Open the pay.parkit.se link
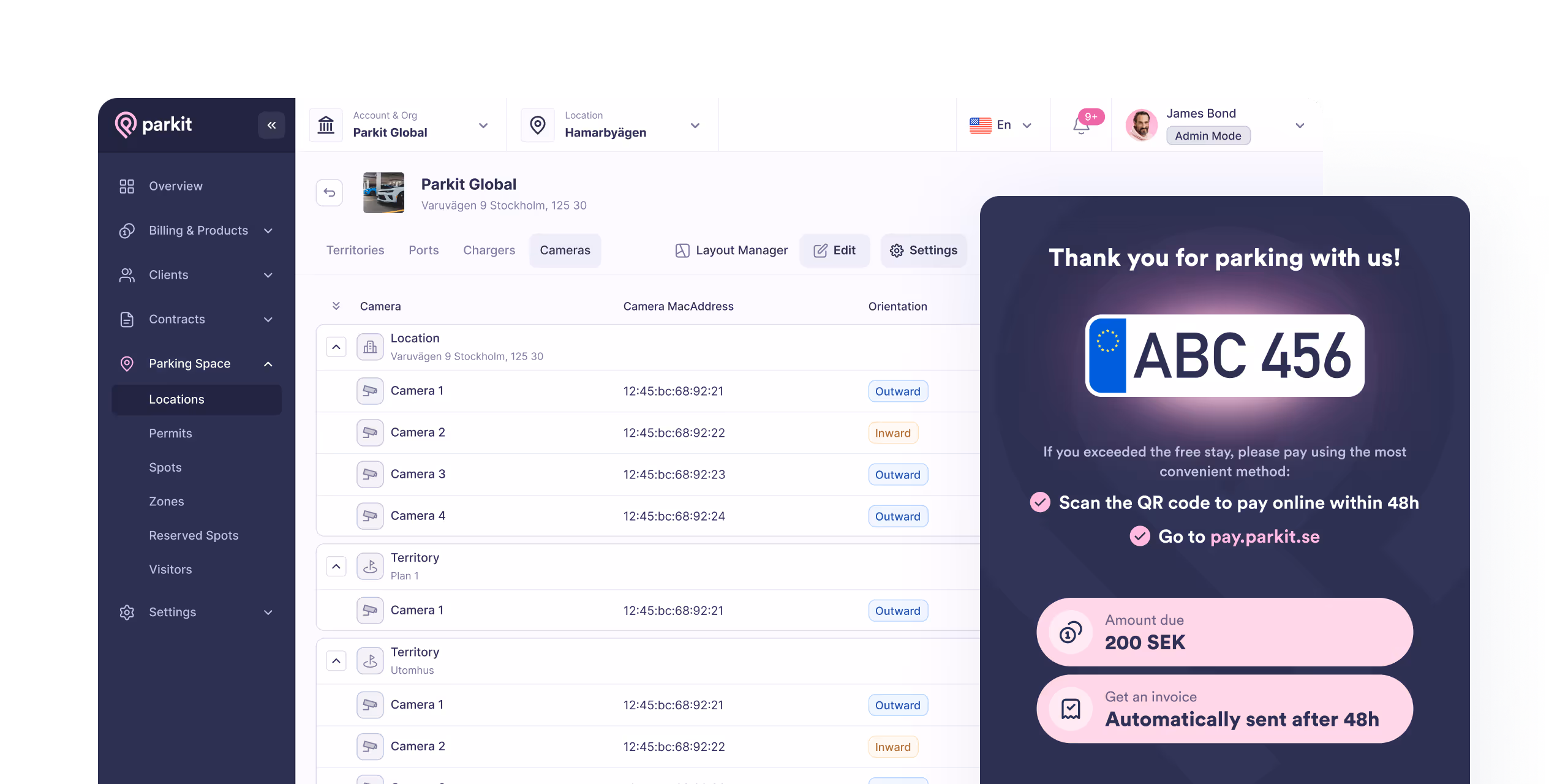The width and height of the screenshot is (1568, 784). (1265, 537)
